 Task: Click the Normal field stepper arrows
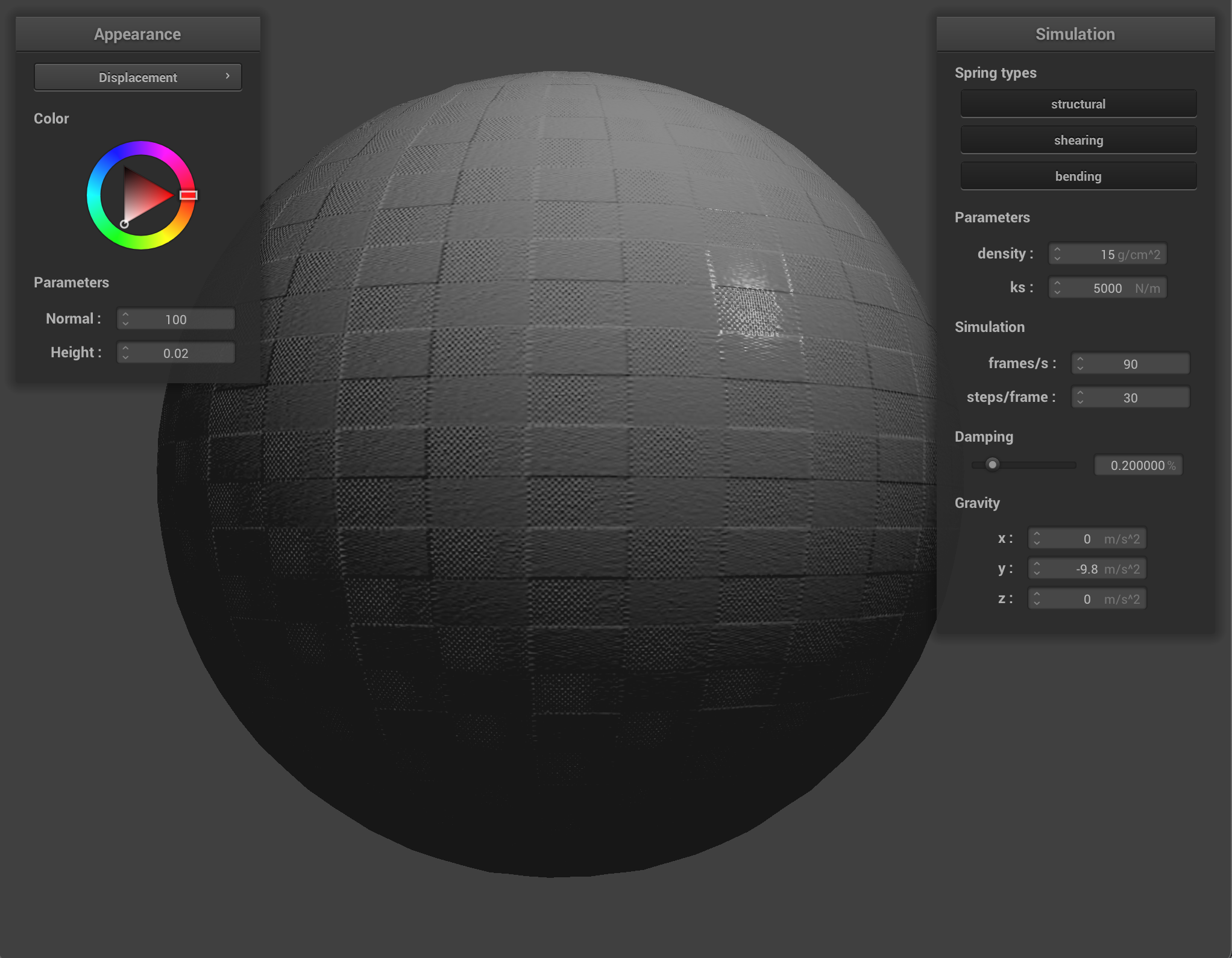pos(125,319)
